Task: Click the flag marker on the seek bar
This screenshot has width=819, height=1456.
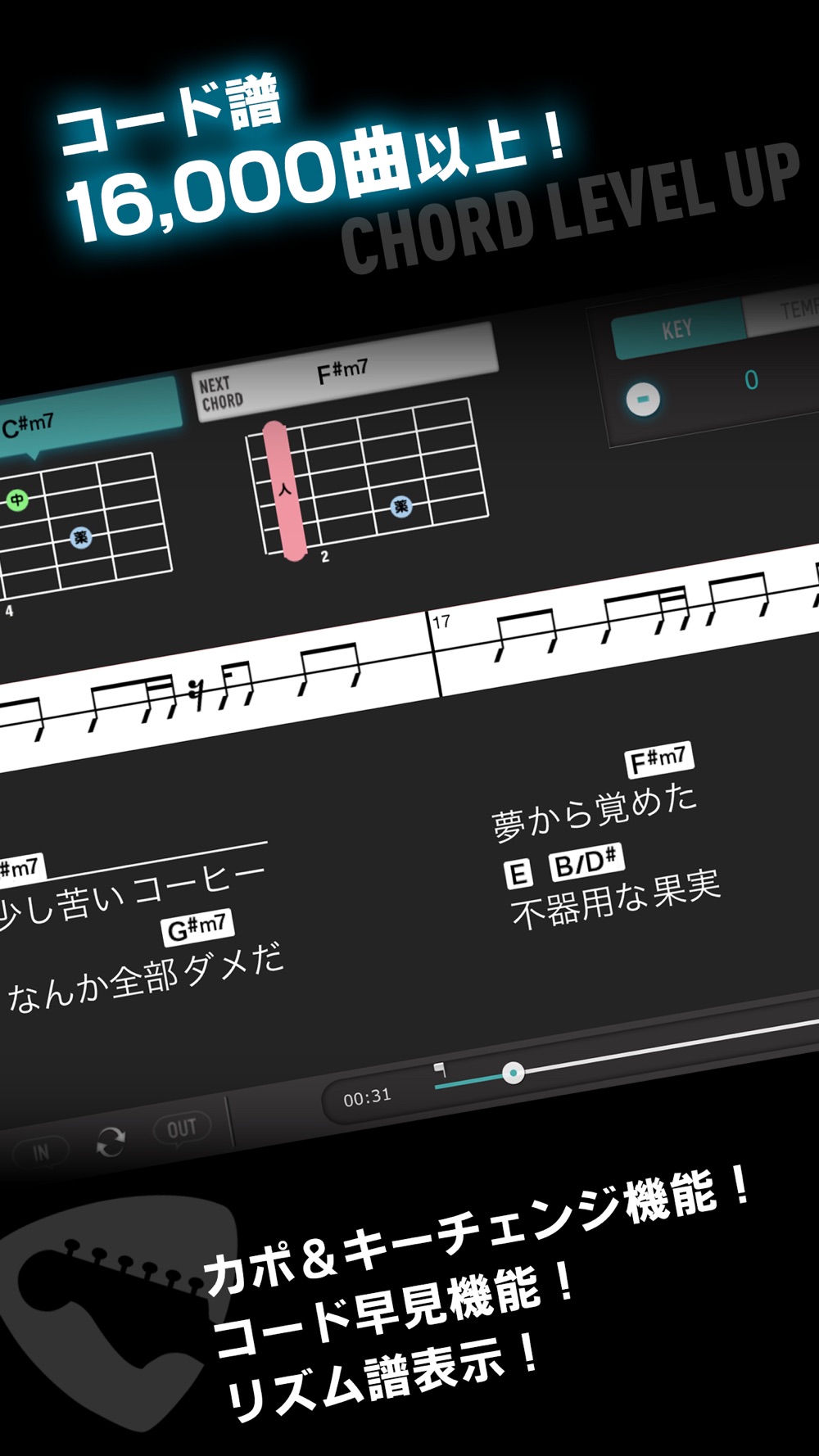Action: (440, 1069)
